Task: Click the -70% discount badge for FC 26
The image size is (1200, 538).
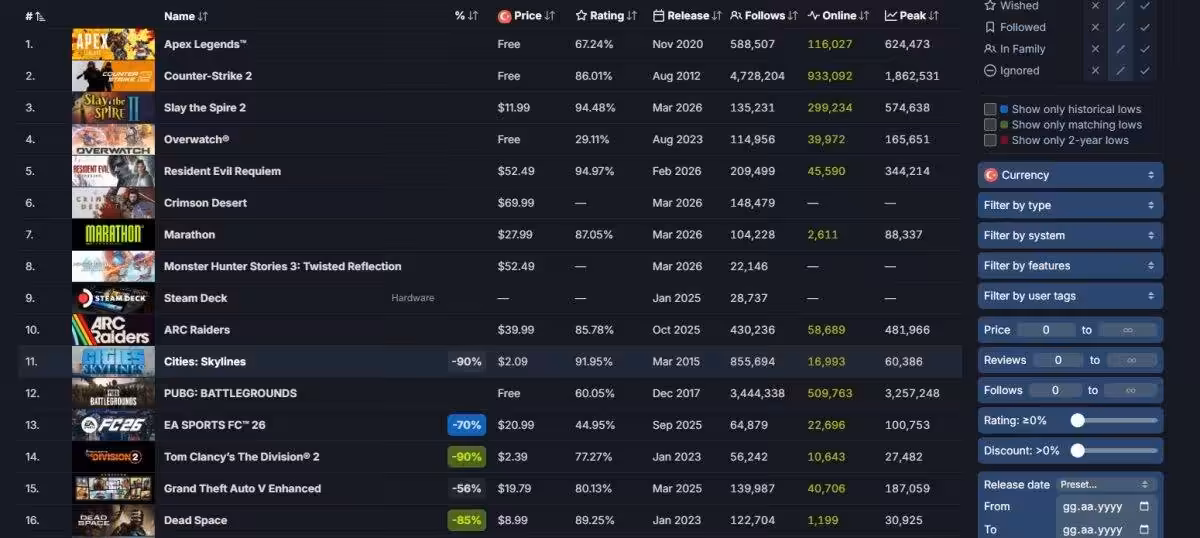Action: click(x=467, y=425)
